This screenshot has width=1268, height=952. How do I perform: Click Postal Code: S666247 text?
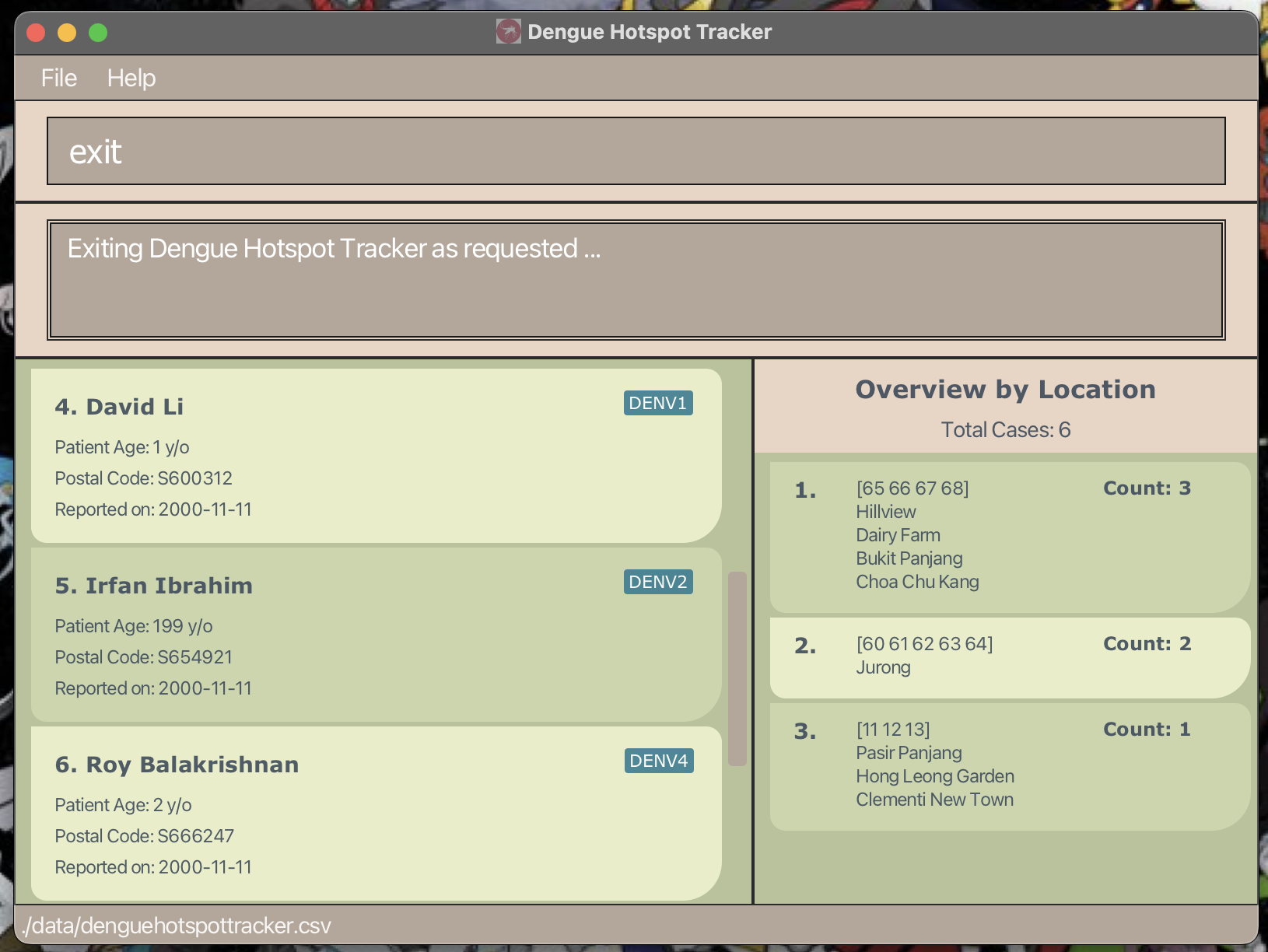coord(145,836)
